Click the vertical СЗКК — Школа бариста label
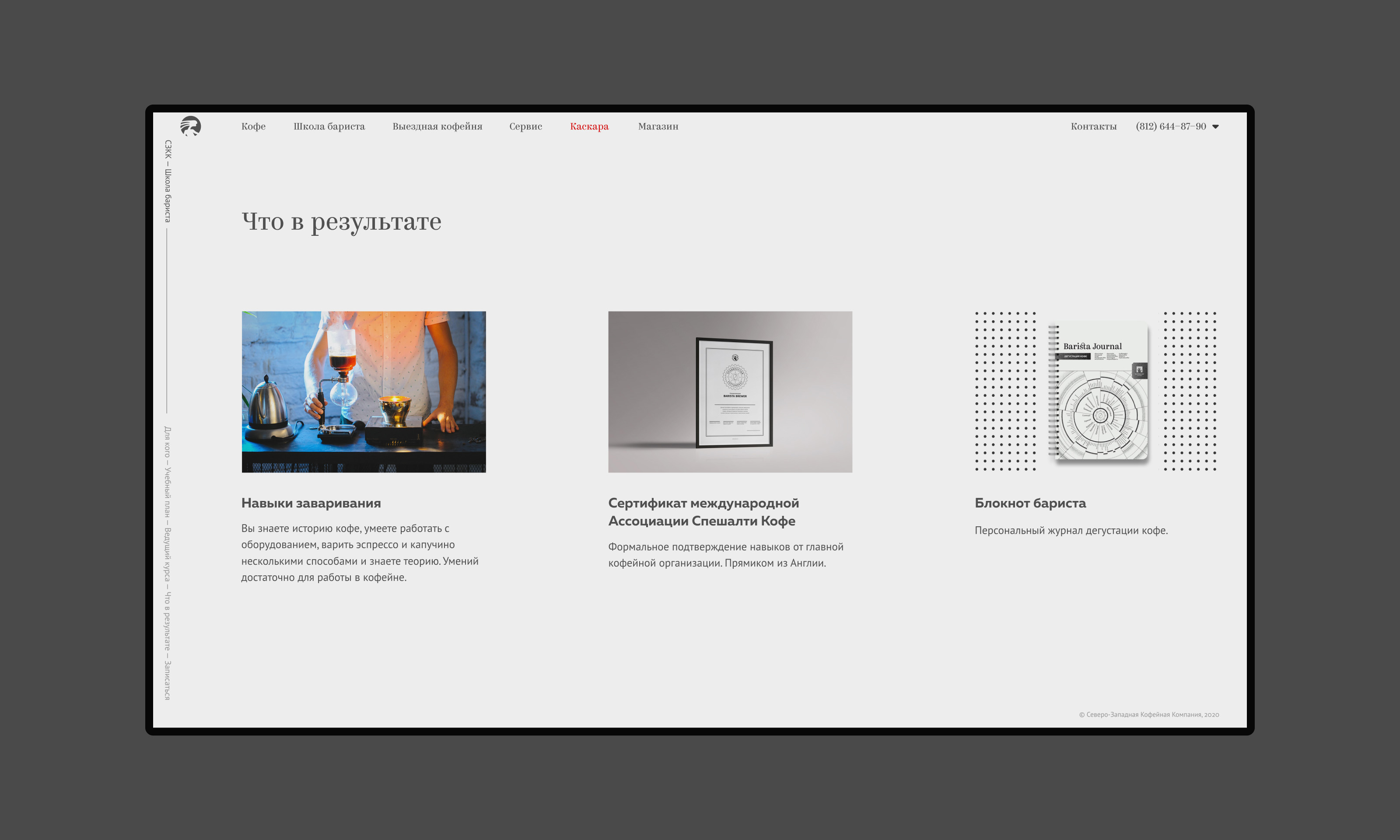The image size is (1400, 840). coord(168,181)
